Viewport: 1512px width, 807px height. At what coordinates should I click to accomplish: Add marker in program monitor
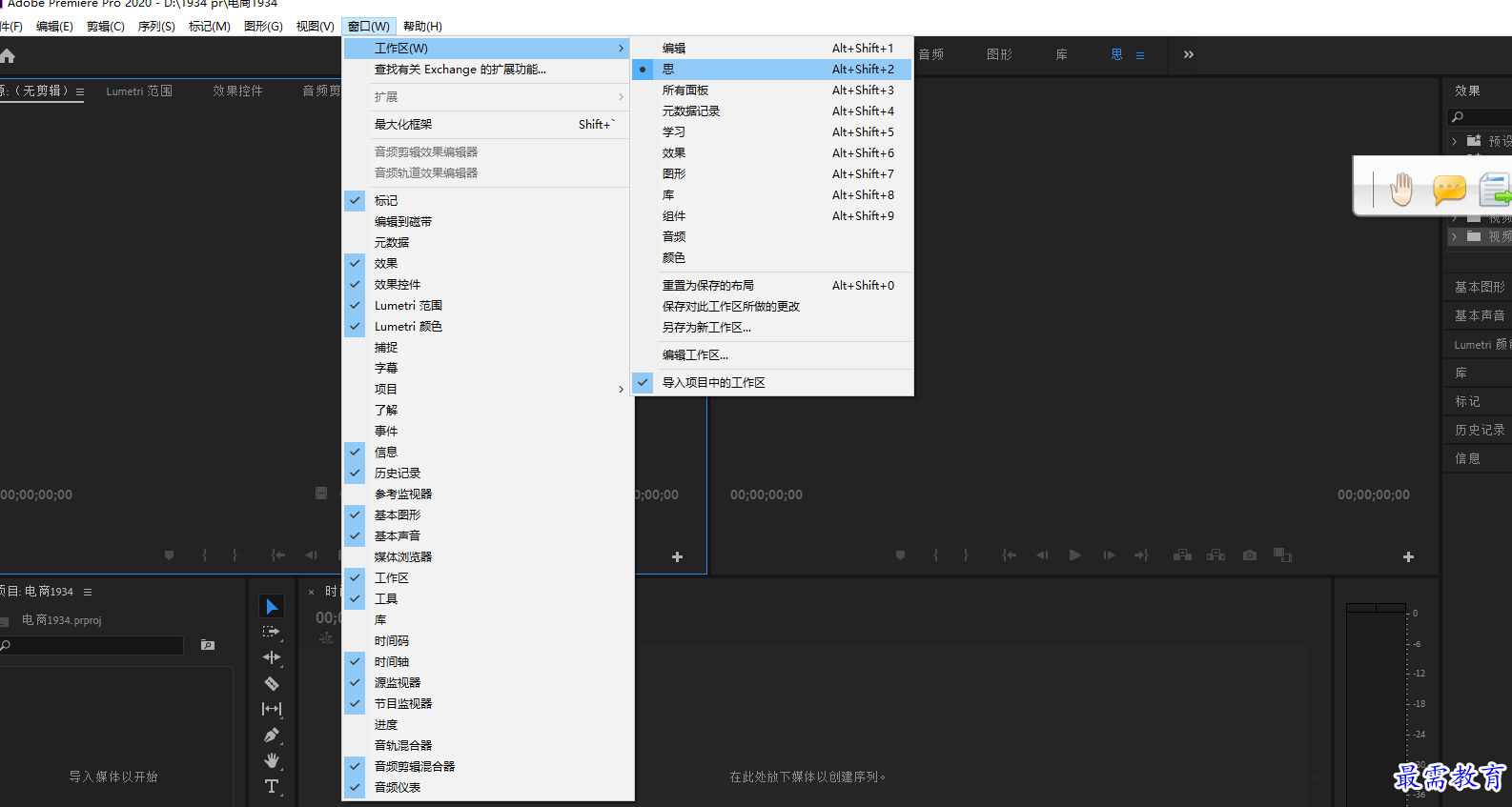click(900, 555)
